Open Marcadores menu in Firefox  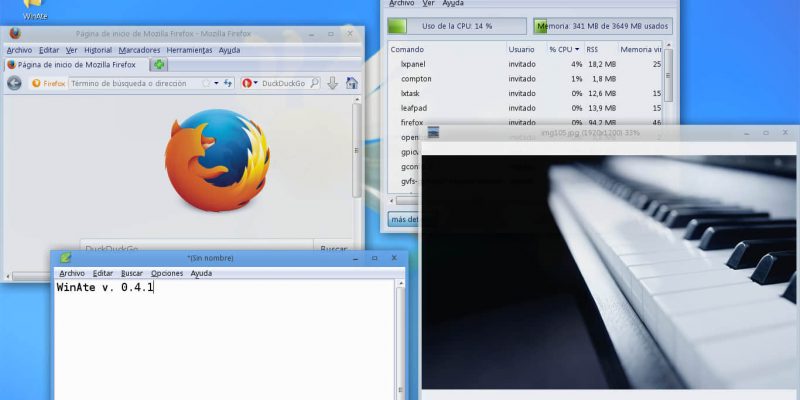coord(139,50)
